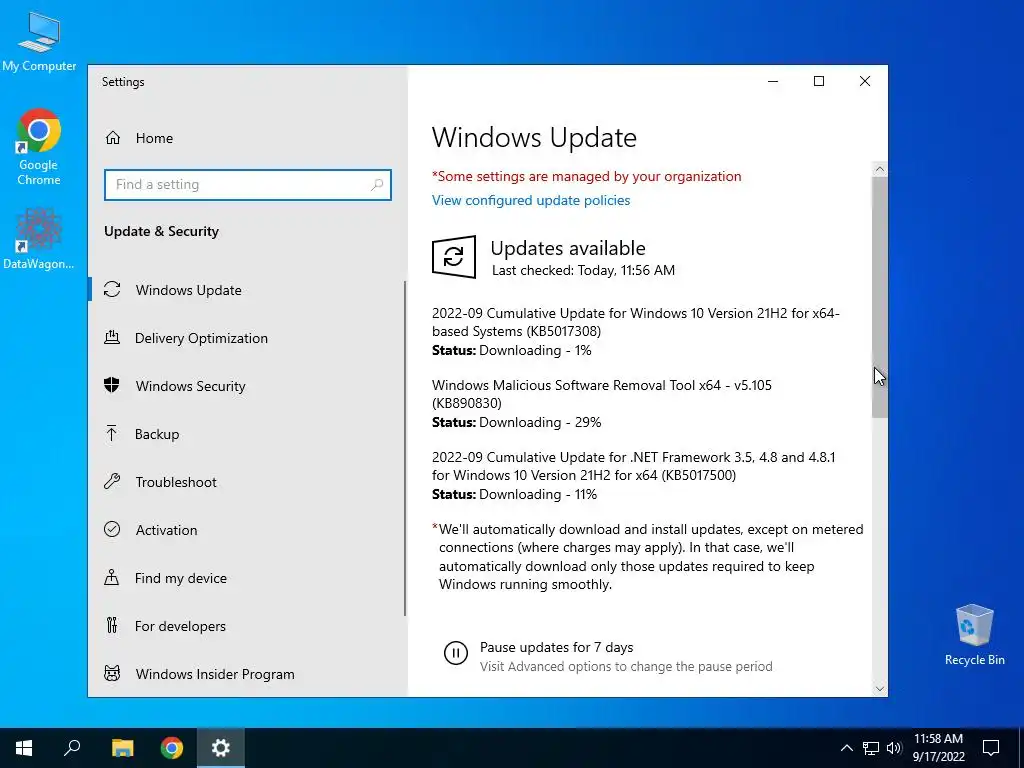1024x768 pixels.
Task: Click the Windows Update page heading
Action: pos(534,138)
